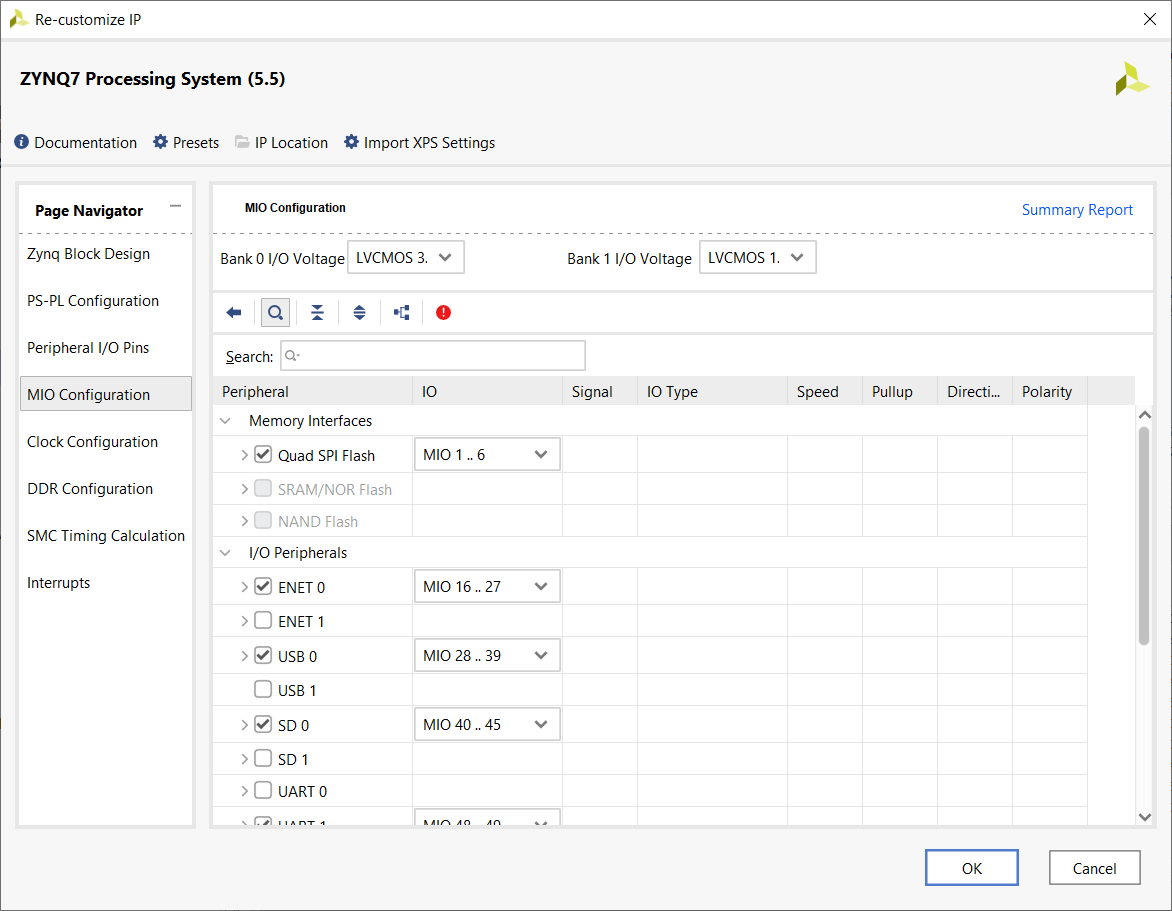Click the Cancel button
The width and height of the screenshot is (1172, 911).
tap(1094, 868)
